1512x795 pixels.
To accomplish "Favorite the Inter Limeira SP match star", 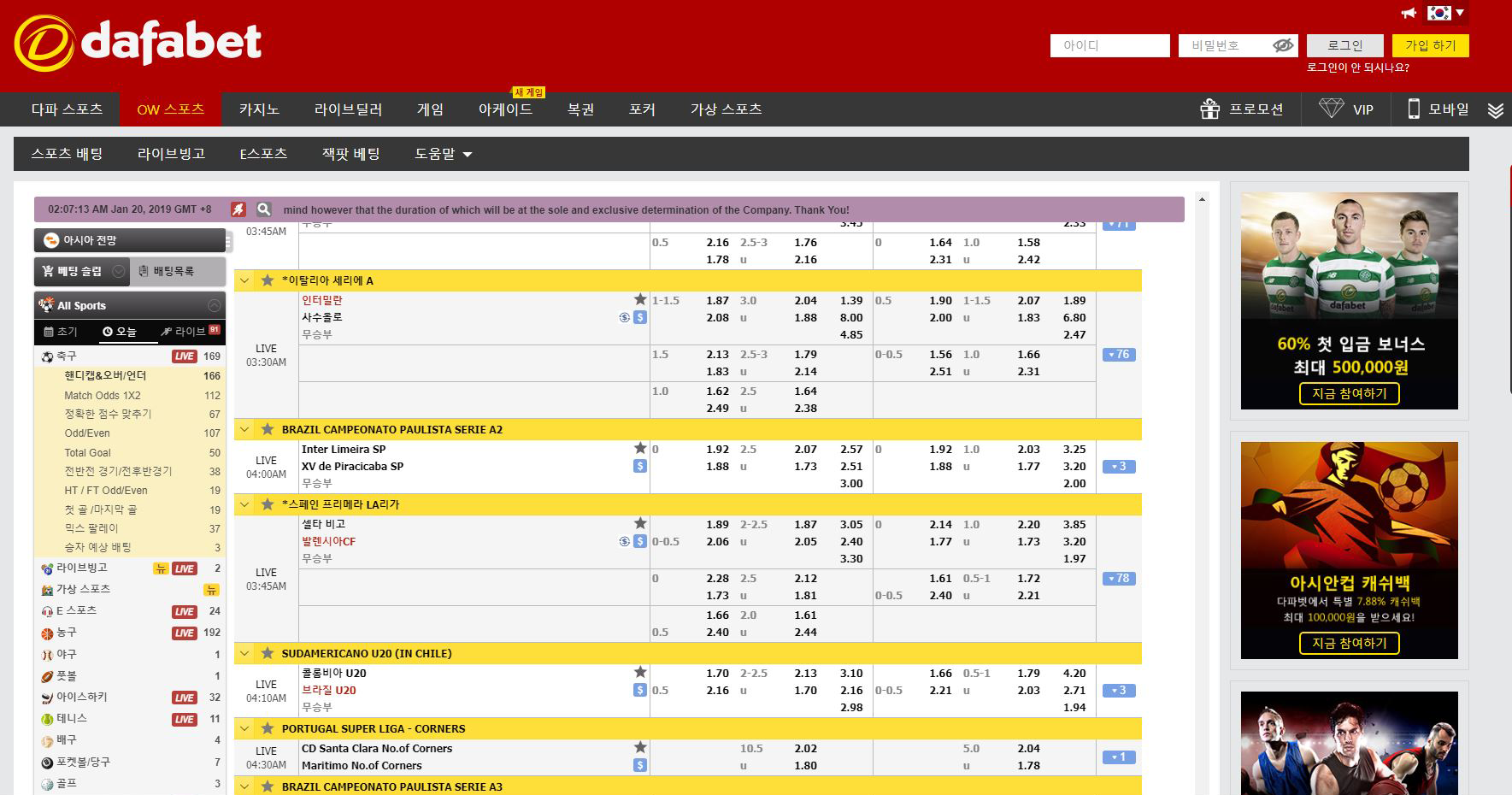I will click(640, 448).
